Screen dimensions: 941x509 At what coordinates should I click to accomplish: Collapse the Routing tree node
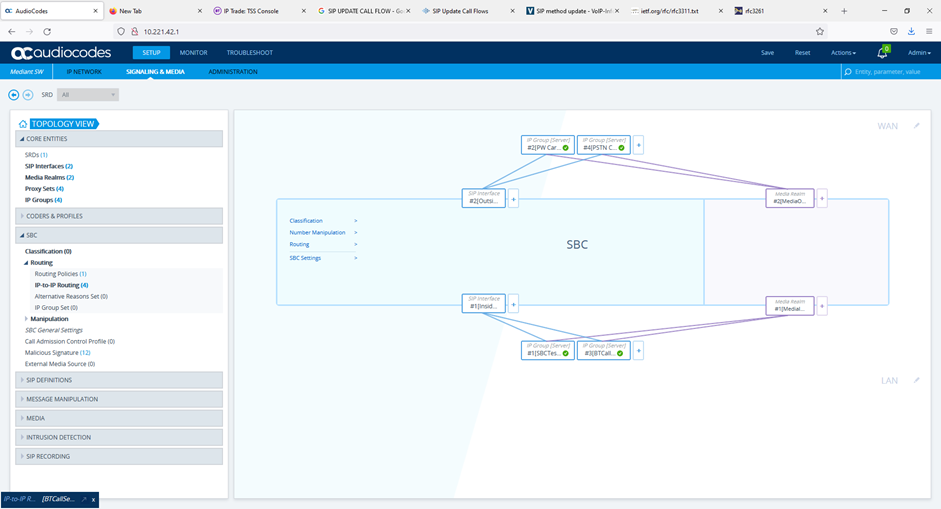click(x=26, y=263)
